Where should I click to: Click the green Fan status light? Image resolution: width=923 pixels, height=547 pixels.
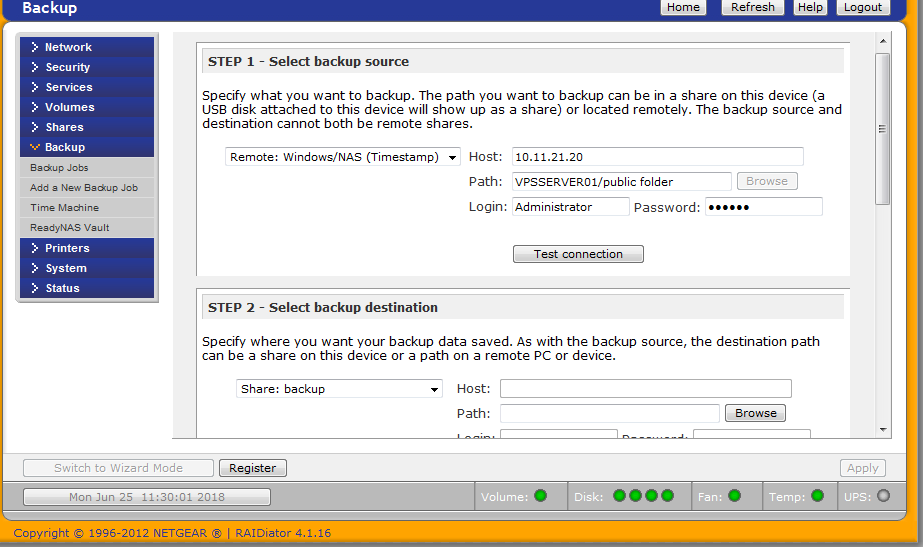[734, 496]
